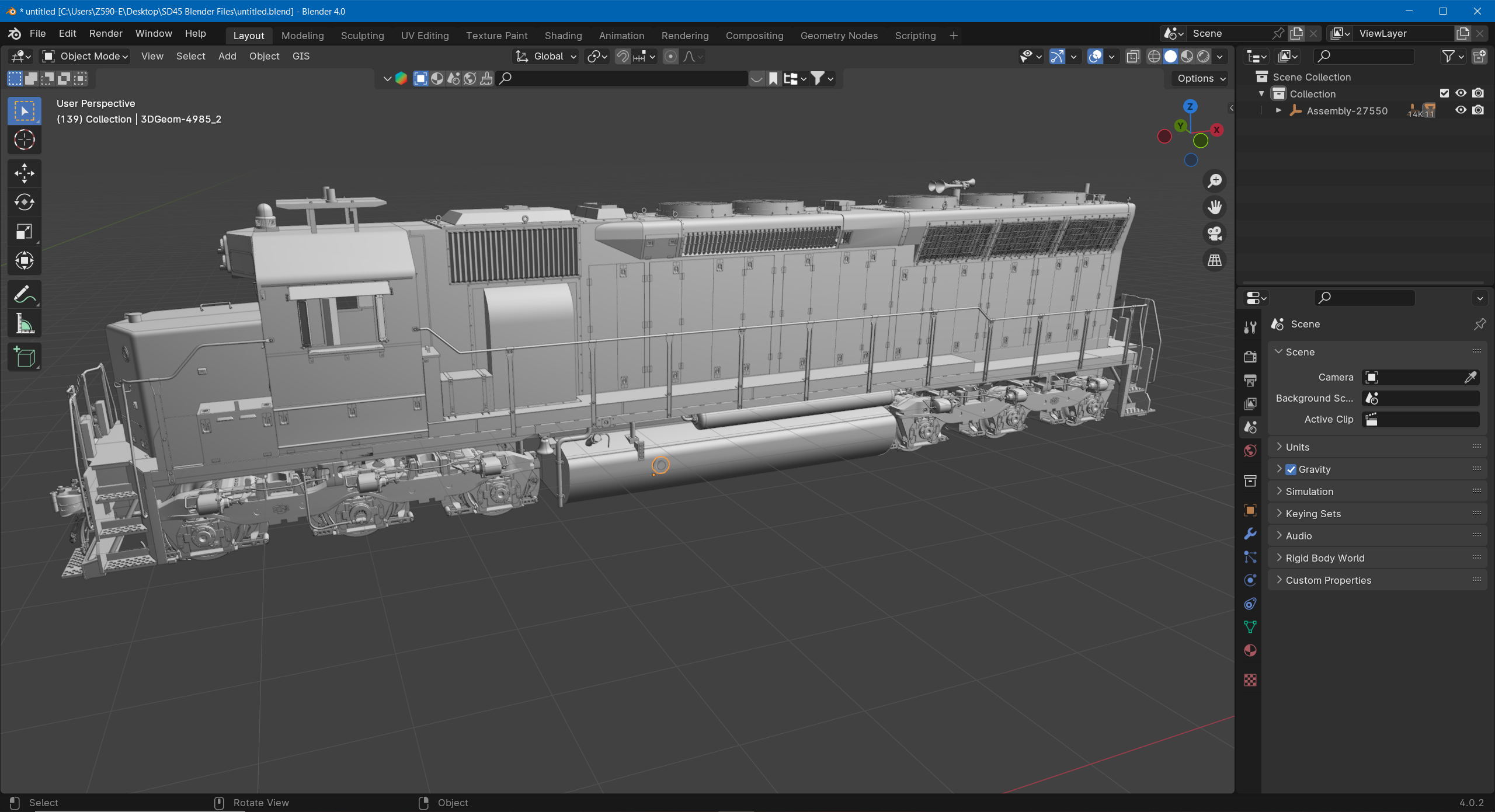Open the Render menu

tap(106, 33)
